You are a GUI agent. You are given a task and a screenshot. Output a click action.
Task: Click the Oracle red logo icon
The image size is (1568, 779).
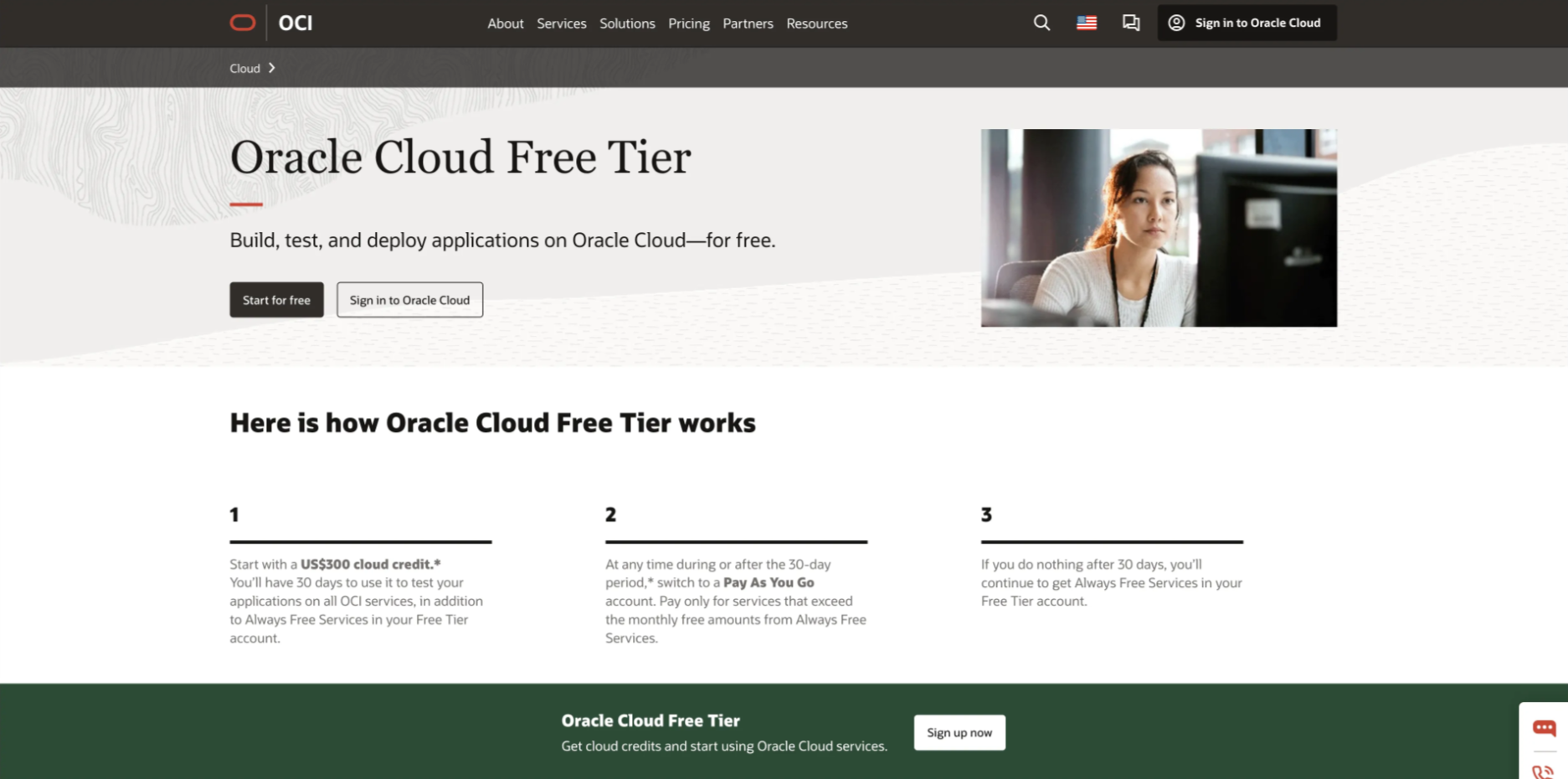coord(243,23)
